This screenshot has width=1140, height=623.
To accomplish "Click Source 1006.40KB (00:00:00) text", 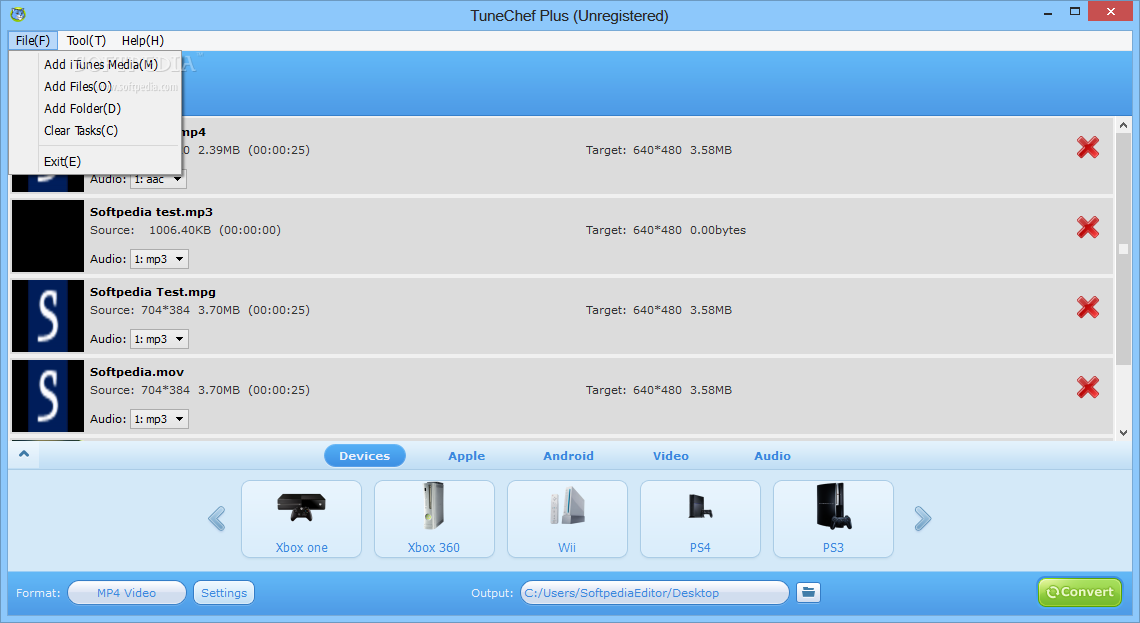I will tap(185, 230).
